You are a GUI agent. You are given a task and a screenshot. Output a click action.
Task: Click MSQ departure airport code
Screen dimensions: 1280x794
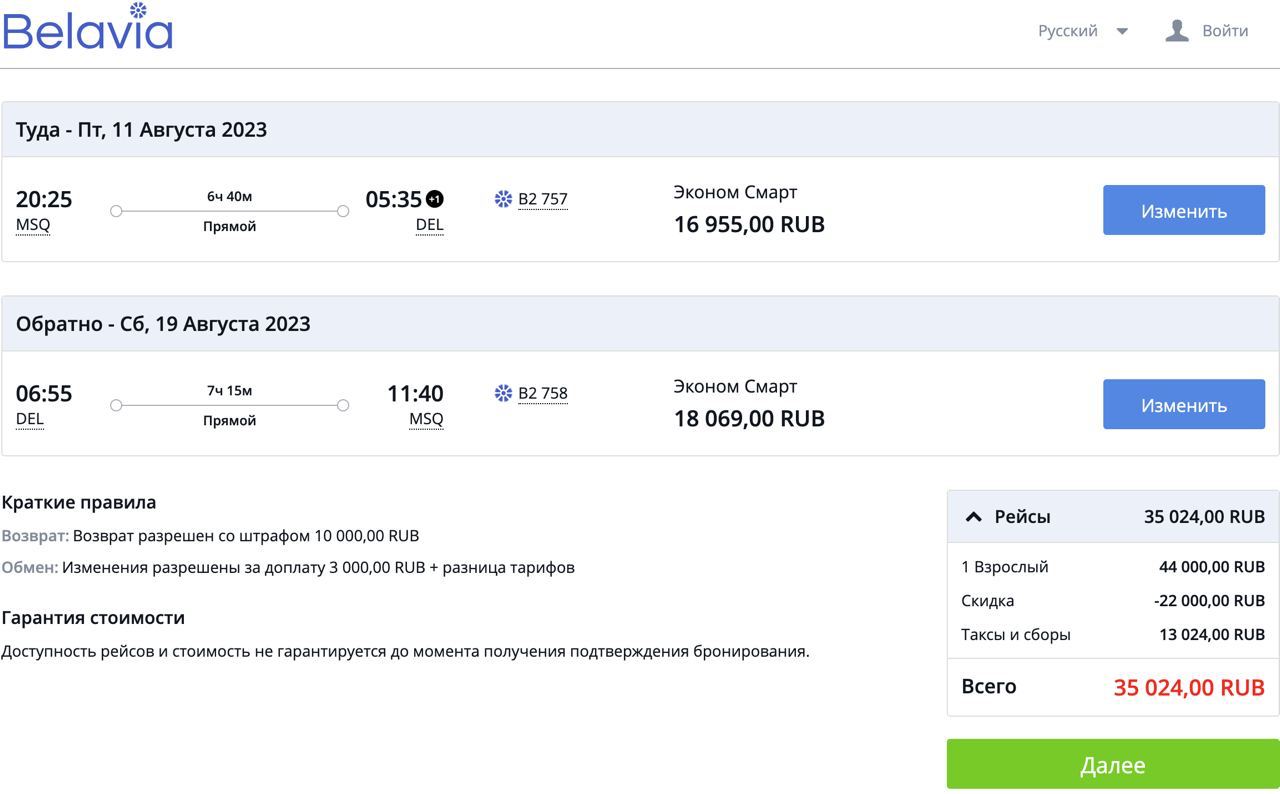pos(33,225)
